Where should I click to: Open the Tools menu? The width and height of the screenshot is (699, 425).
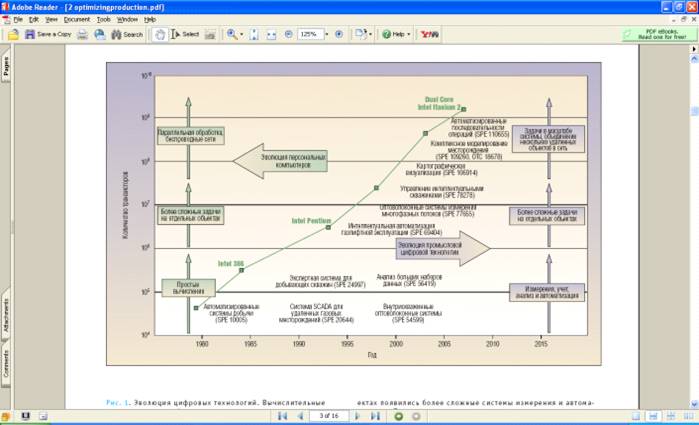tap(103, 19)
